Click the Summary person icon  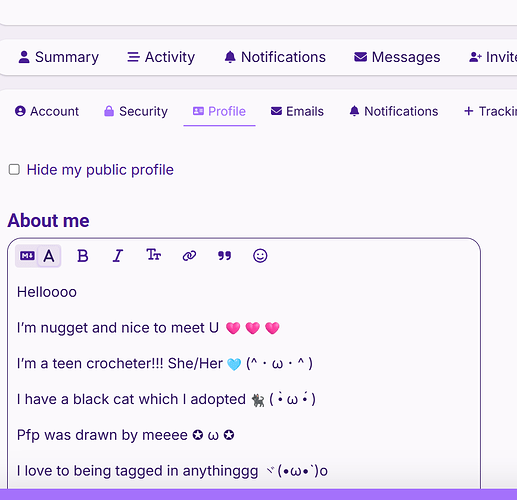click(x=24, y=57)
